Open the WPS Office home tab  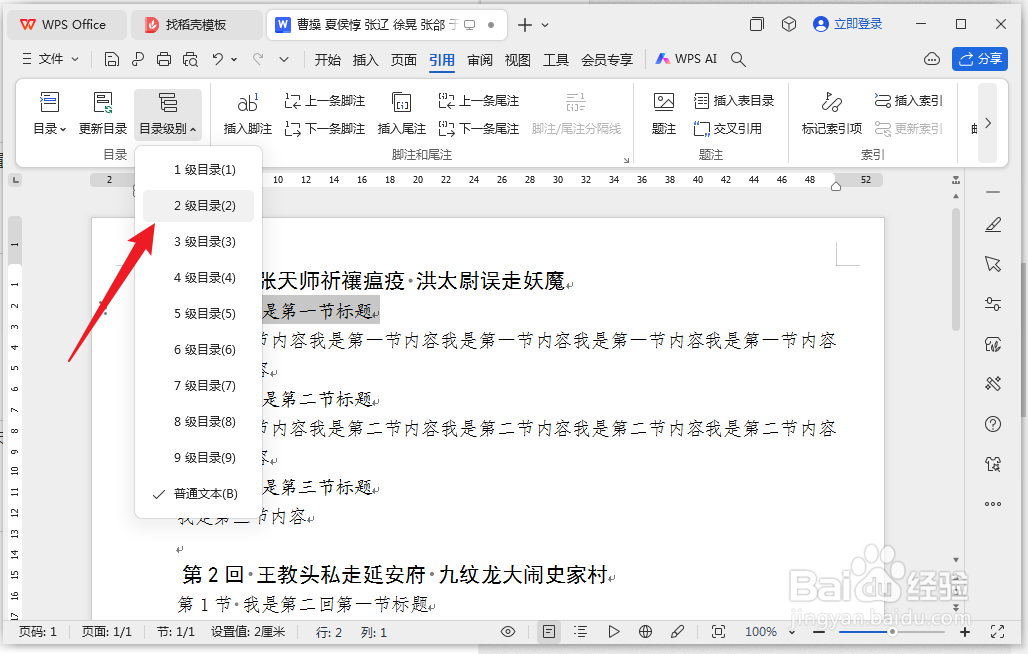[x=66, y=25]
